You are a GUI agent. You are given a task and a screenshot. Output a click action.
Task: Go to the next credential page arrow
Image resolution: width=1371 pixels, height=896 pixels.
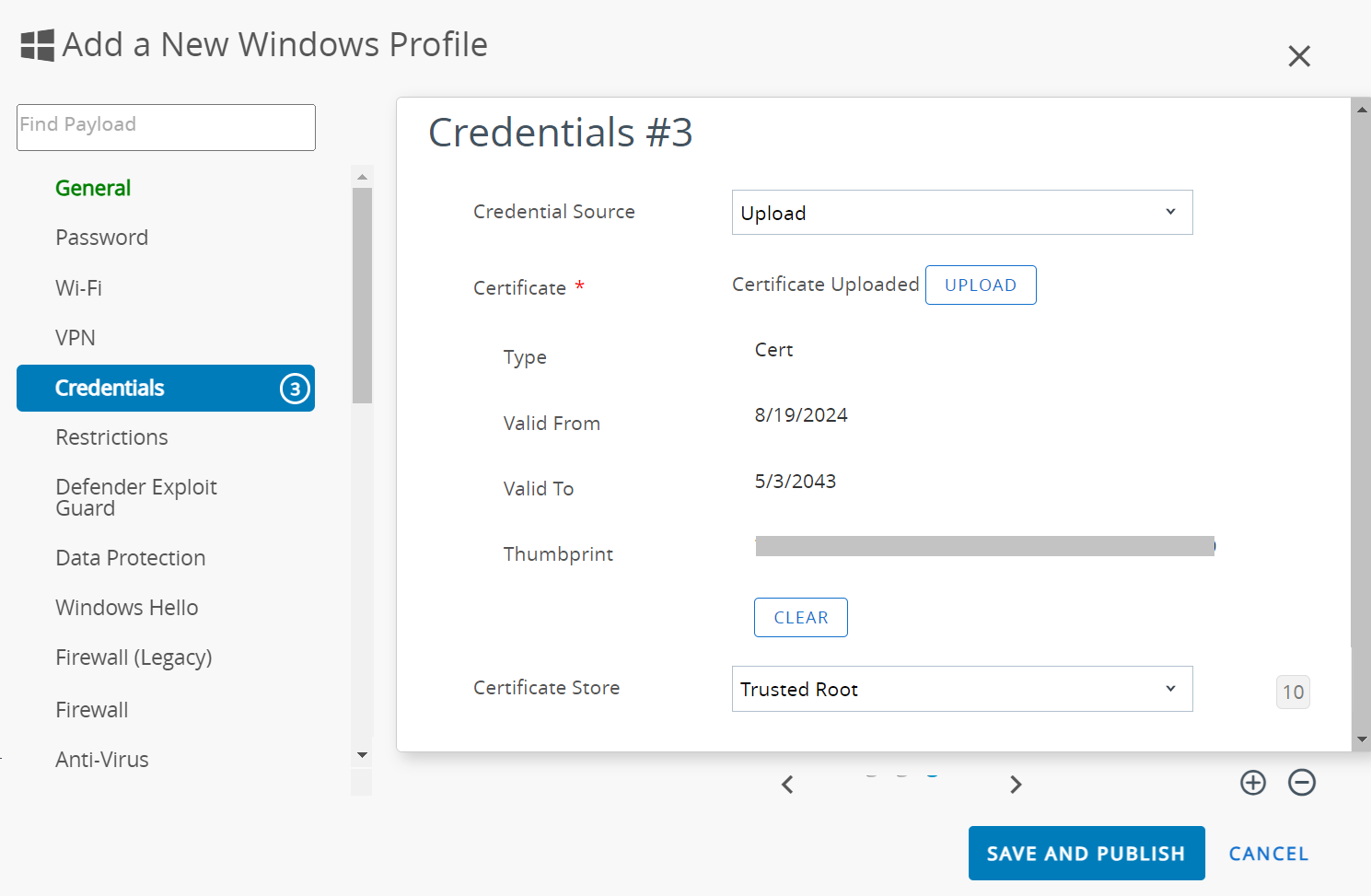point(1016,785)
